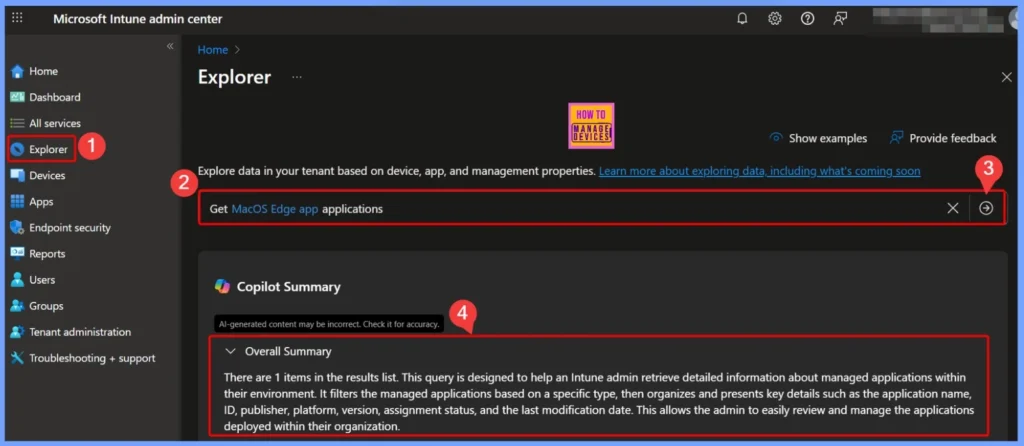
Task: Go to Home in sidebar
Action: click(x=43, y=71)
